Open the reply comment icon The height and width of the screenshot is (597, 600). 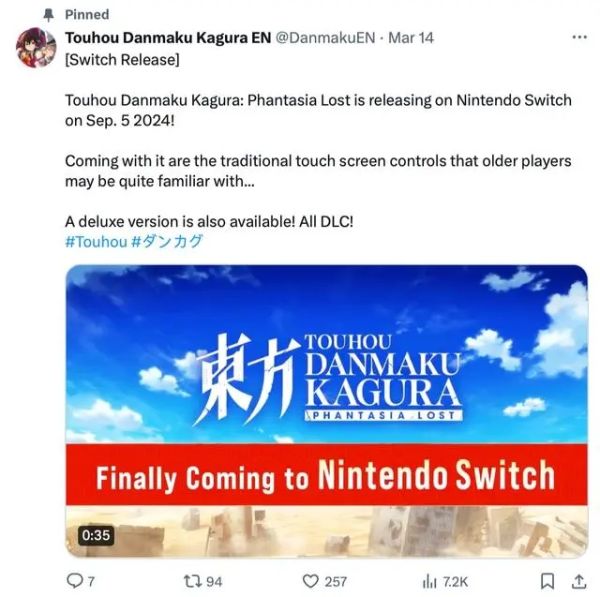pos(75,581)
